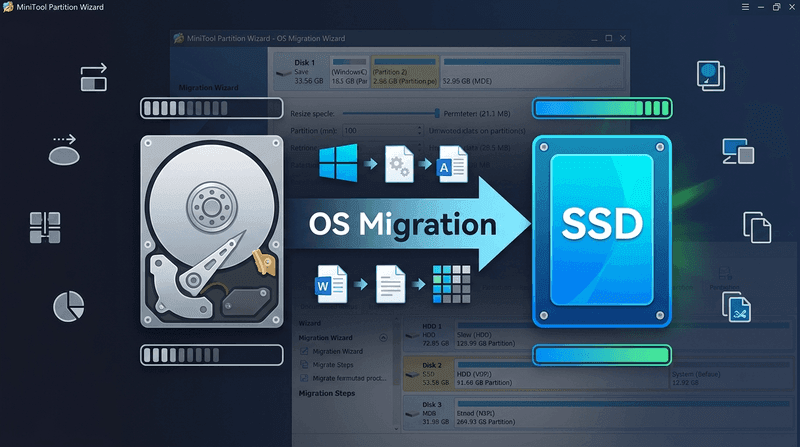Open the Migration Steps heading

(x=327, y=393)
